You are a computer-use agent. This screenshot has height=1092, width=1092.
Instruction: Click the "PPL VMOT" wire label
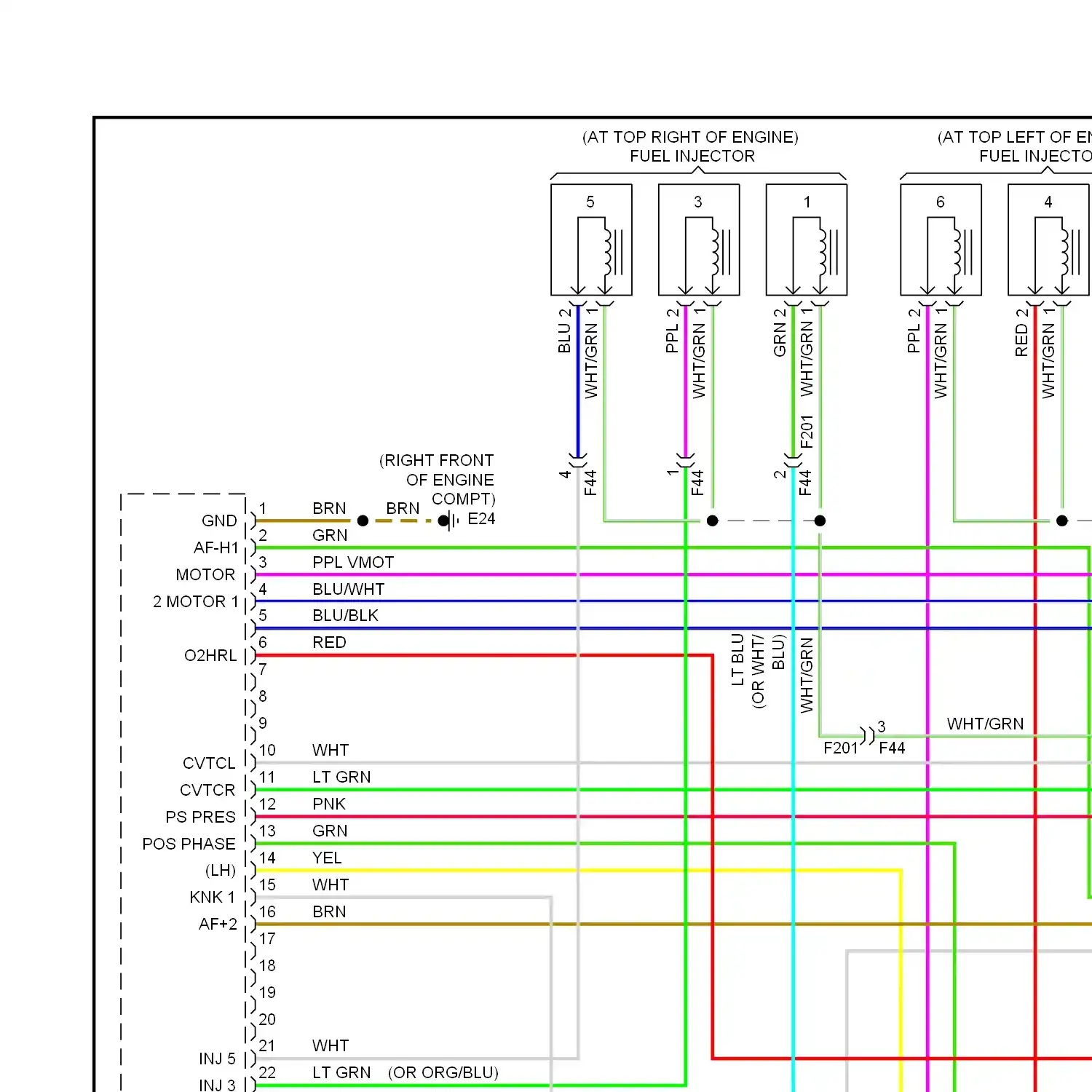353,562
